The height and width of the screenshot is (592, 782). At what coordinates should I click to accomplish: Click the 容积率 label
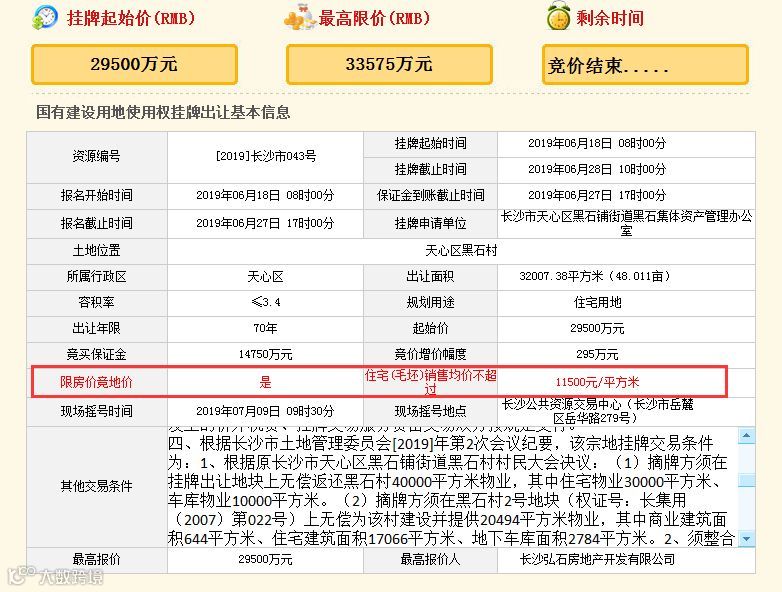pos(97,303)
